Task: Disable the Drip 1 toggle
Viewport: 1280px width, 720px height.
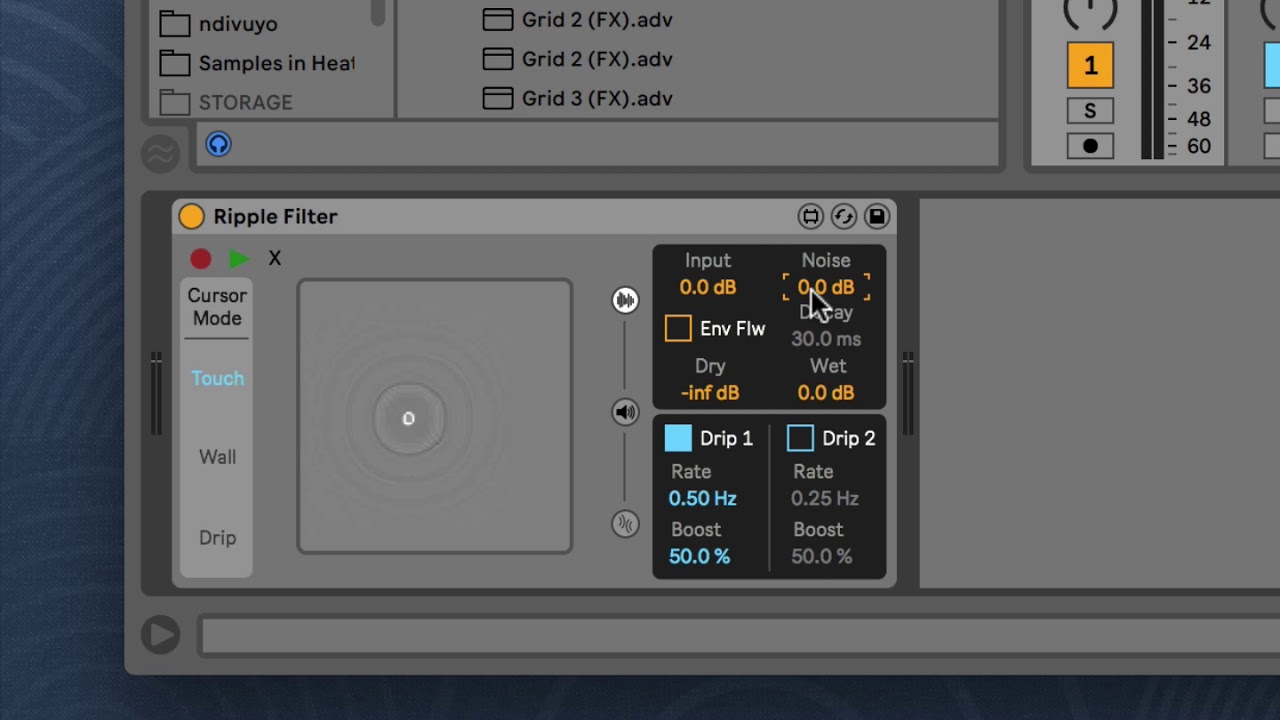Action: 678,438
